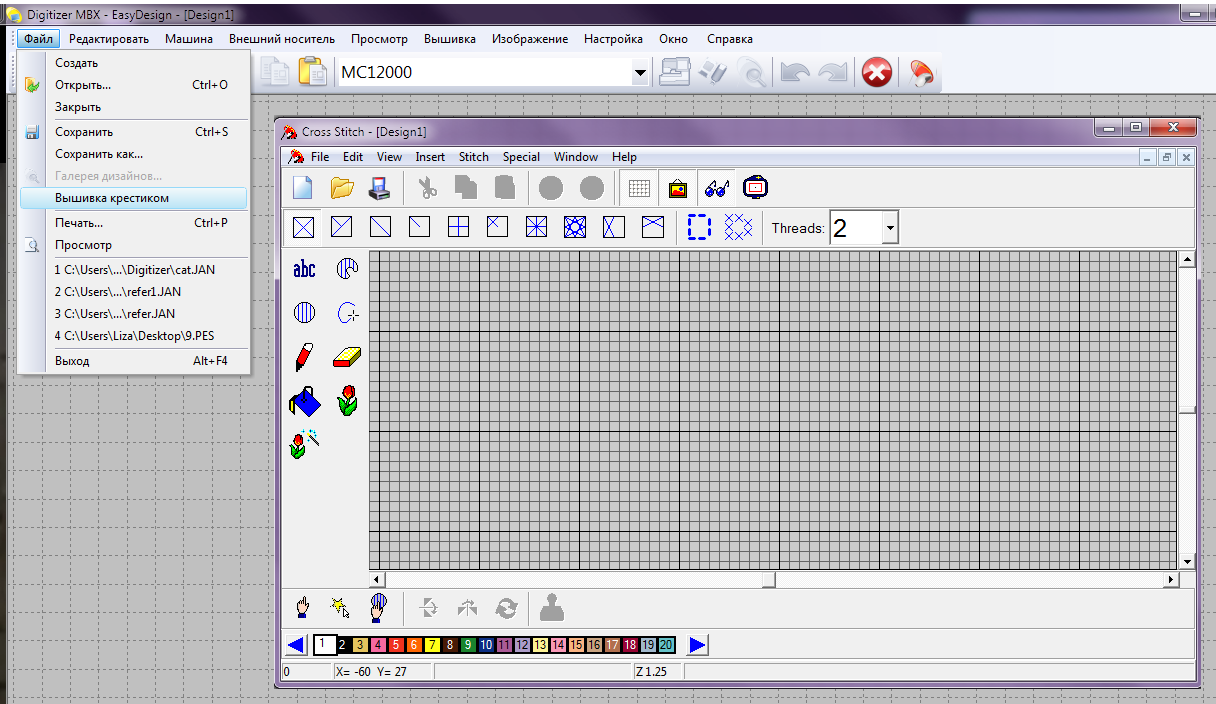Viewport: 1216px width, 704px height.
Task: Click the tulip with magic wand tool
Action: click(304, 444)
